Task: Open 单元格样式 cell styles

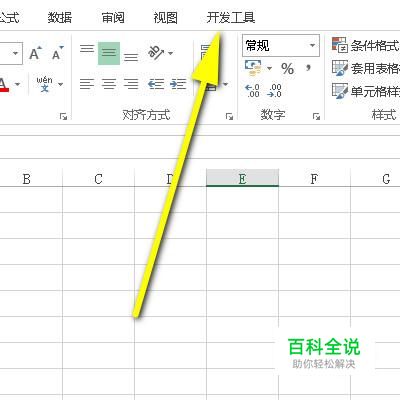Action: [366, 91]
